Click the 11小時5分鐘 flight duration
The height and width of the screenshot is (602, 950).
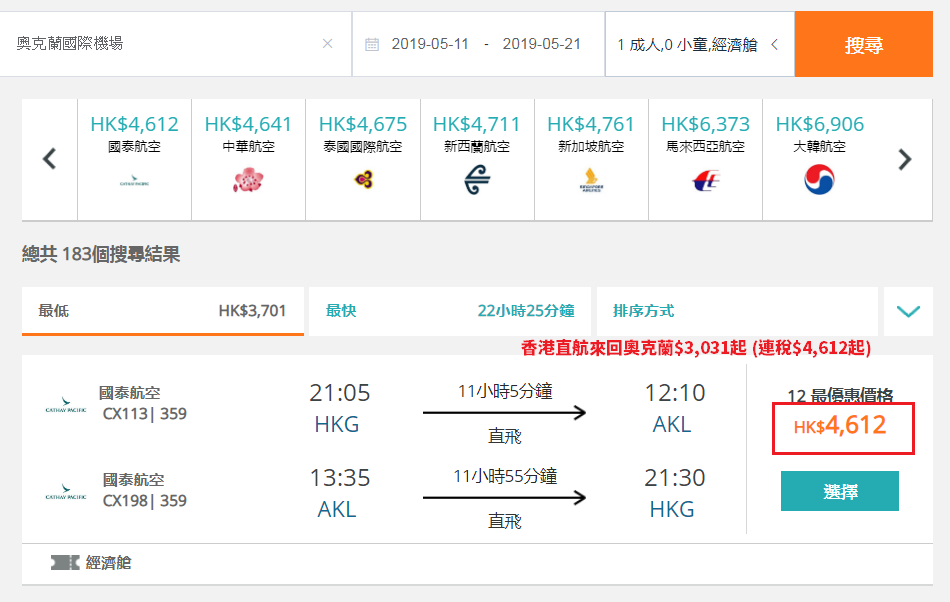click(505, 392)
